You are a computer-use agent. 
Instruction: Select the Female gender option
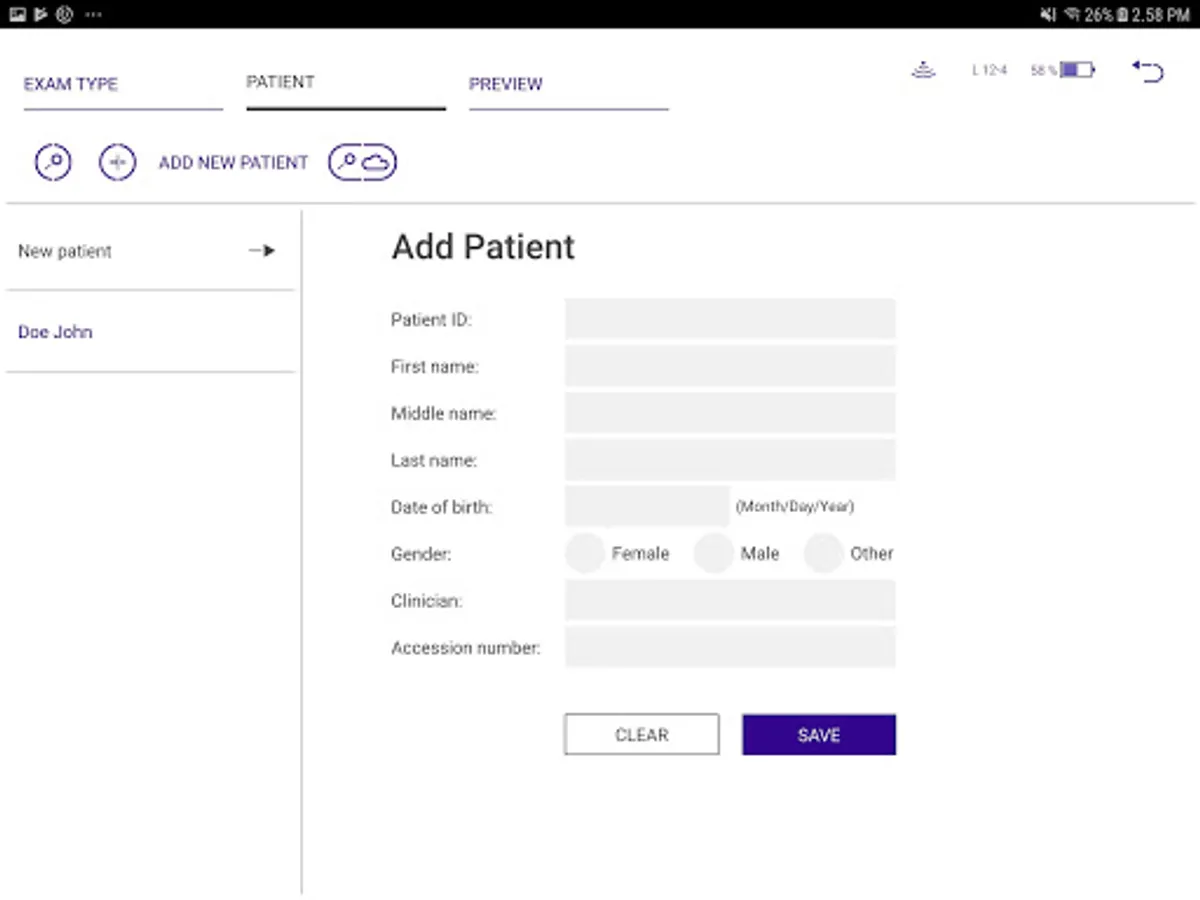(x=585, y=553)
